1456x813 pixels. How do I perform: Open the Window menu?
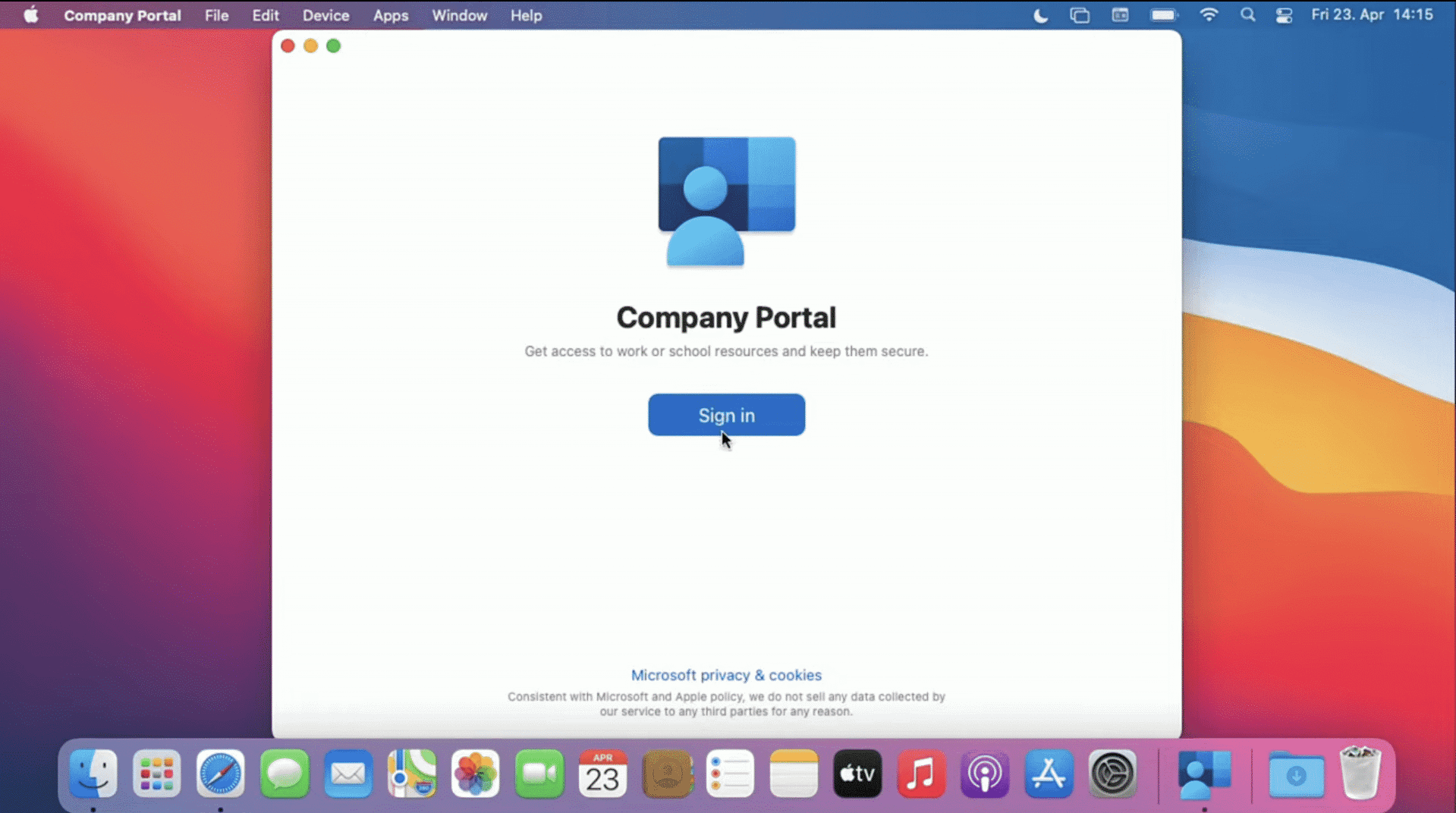coord(459,15)
